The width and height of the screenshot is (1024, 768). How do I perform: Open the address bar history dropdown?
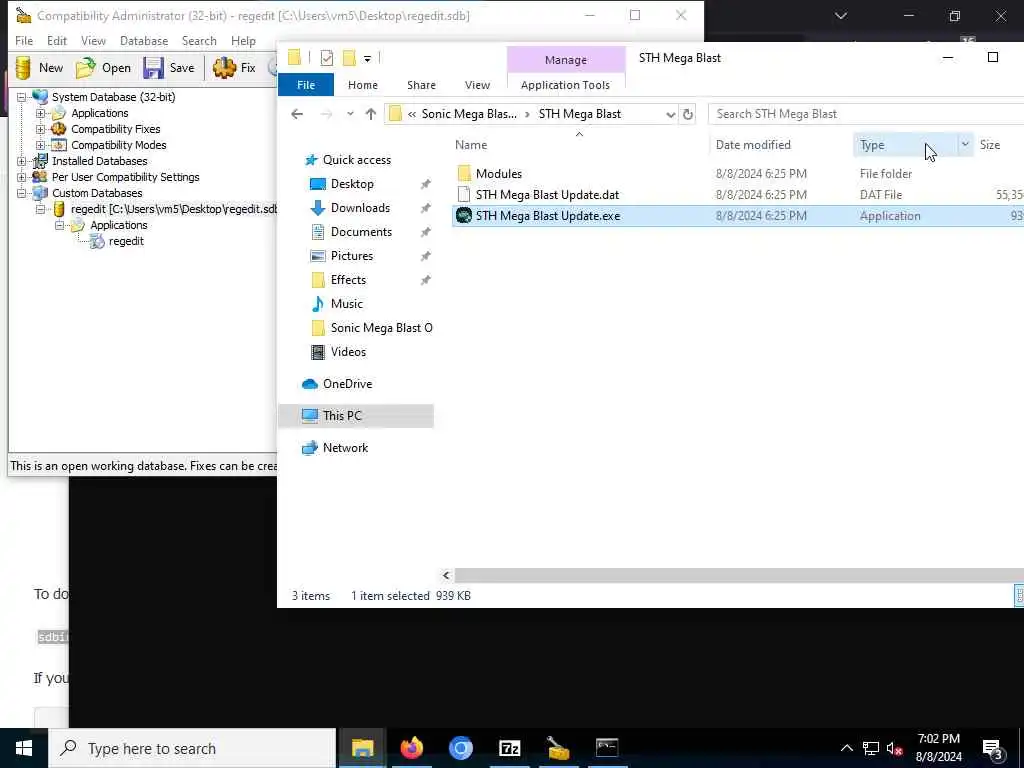click(x=670, y=114)
